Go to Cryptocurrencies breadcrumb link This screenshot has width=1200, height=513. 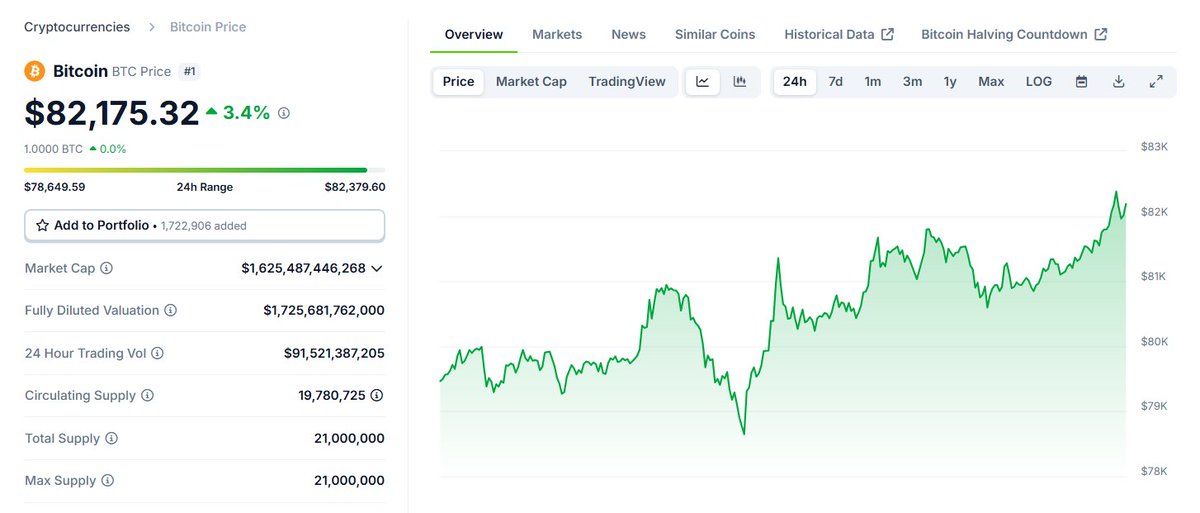77,27
